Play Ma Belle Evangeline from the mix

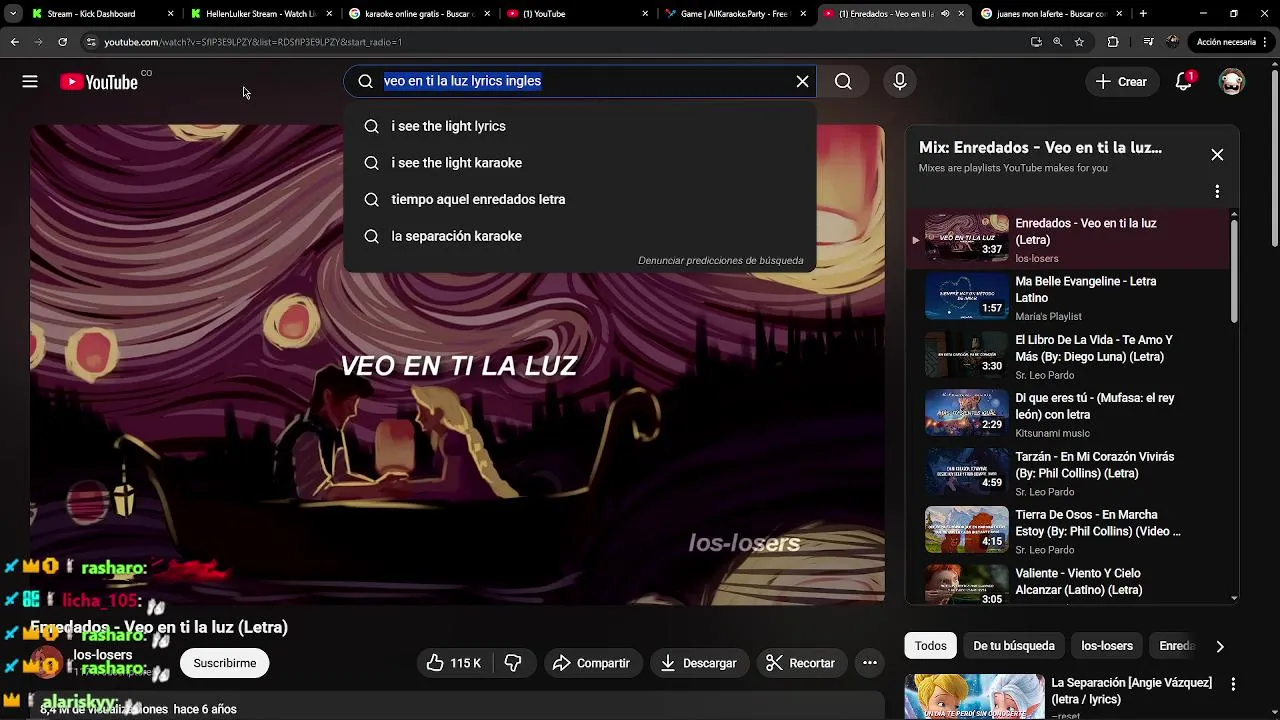(x=1066, y=298)
